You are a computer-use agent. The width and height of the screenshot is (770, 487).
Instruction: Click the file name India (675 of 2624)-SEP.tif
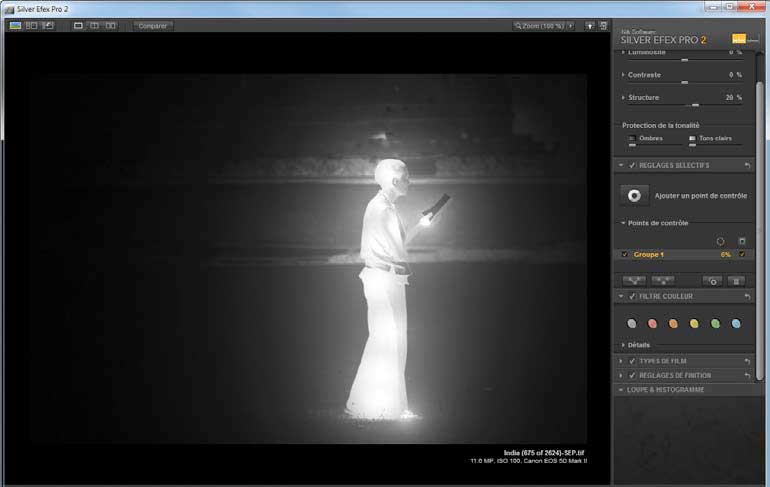[544, 453]
